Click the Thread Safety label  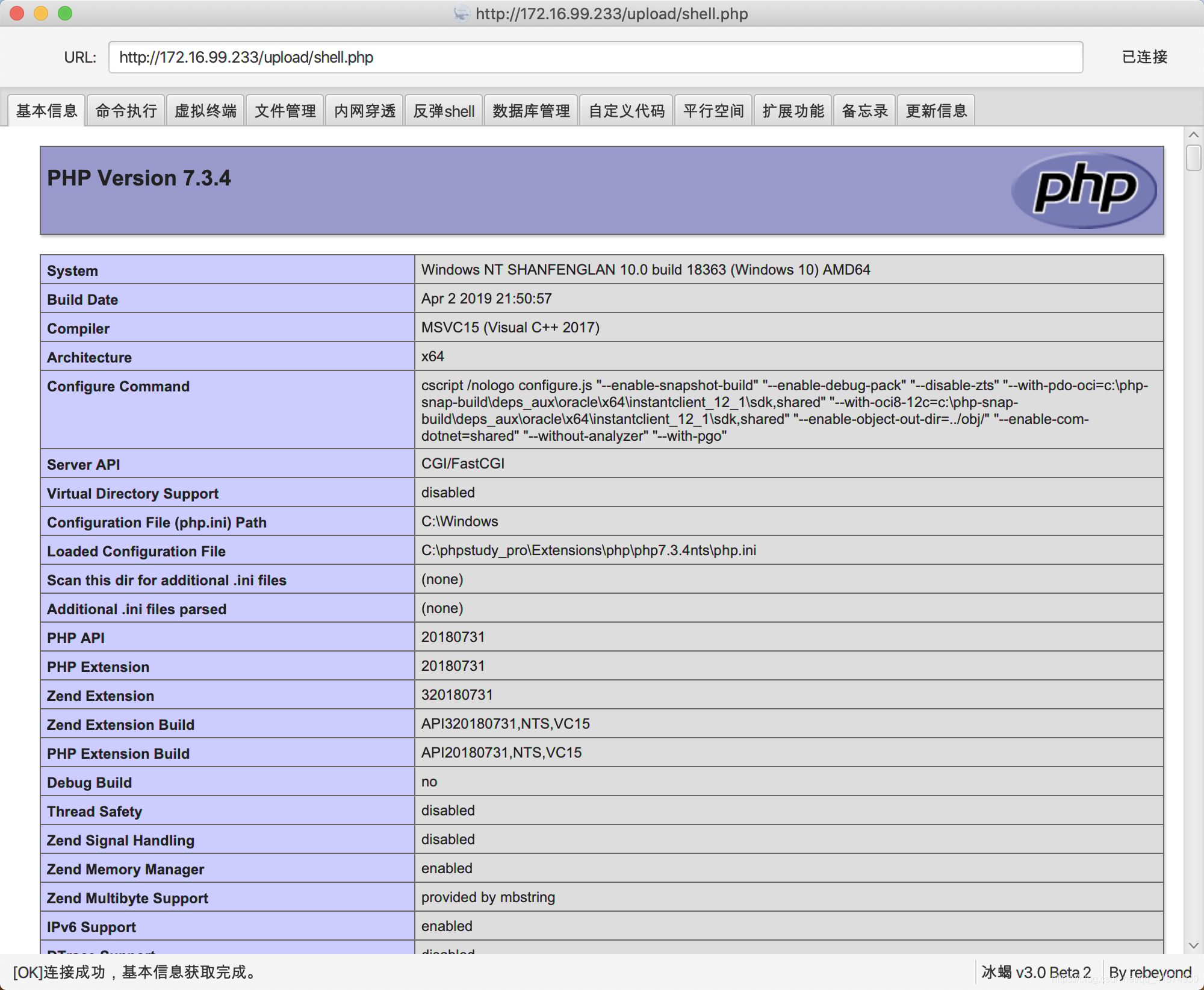pyautogui.click(x=95, y=812)
